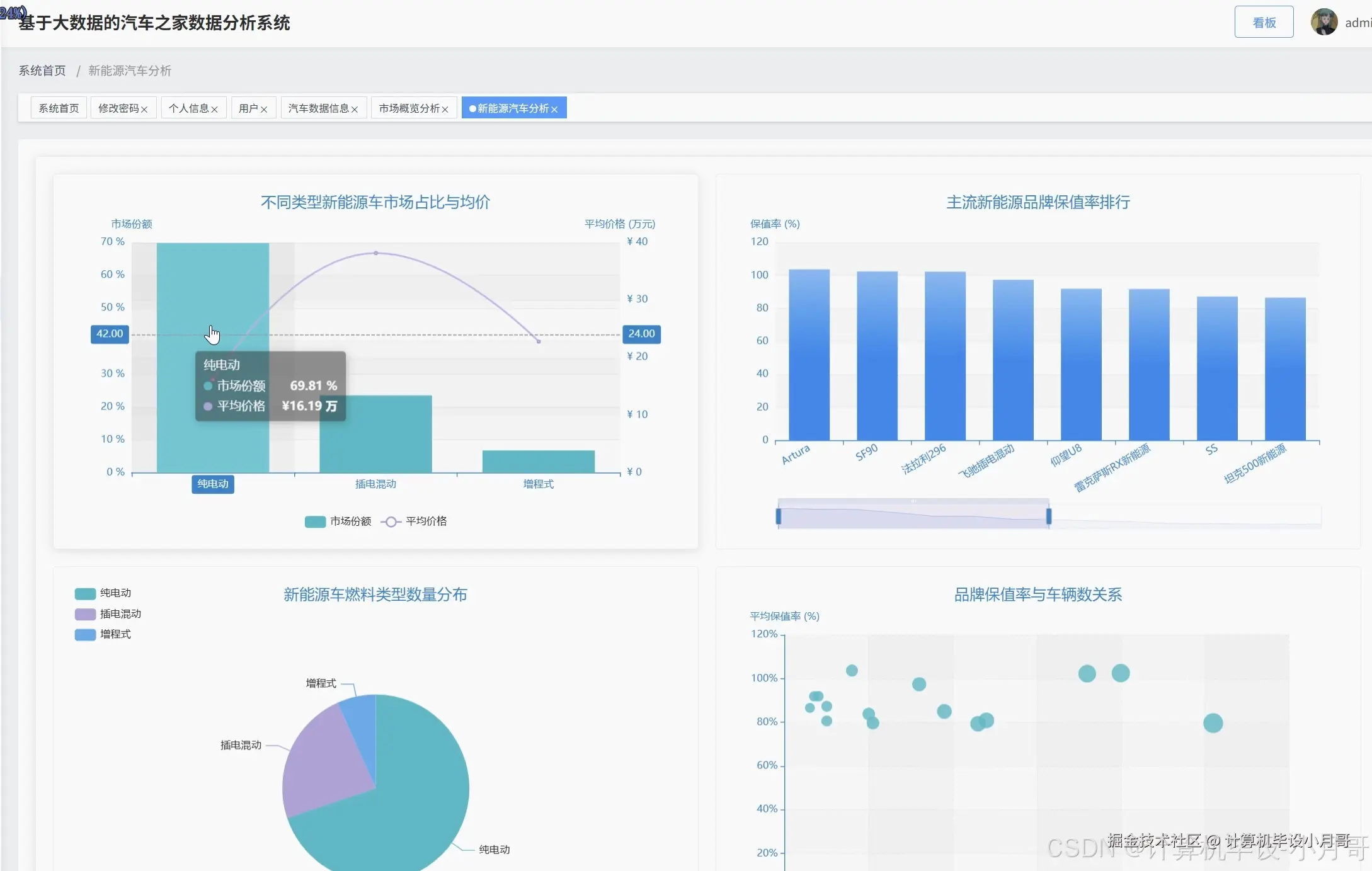The image size is (1372, 871).
Task: Close the 修改密码 tab with its X icon
Action: tap(144, 110)
